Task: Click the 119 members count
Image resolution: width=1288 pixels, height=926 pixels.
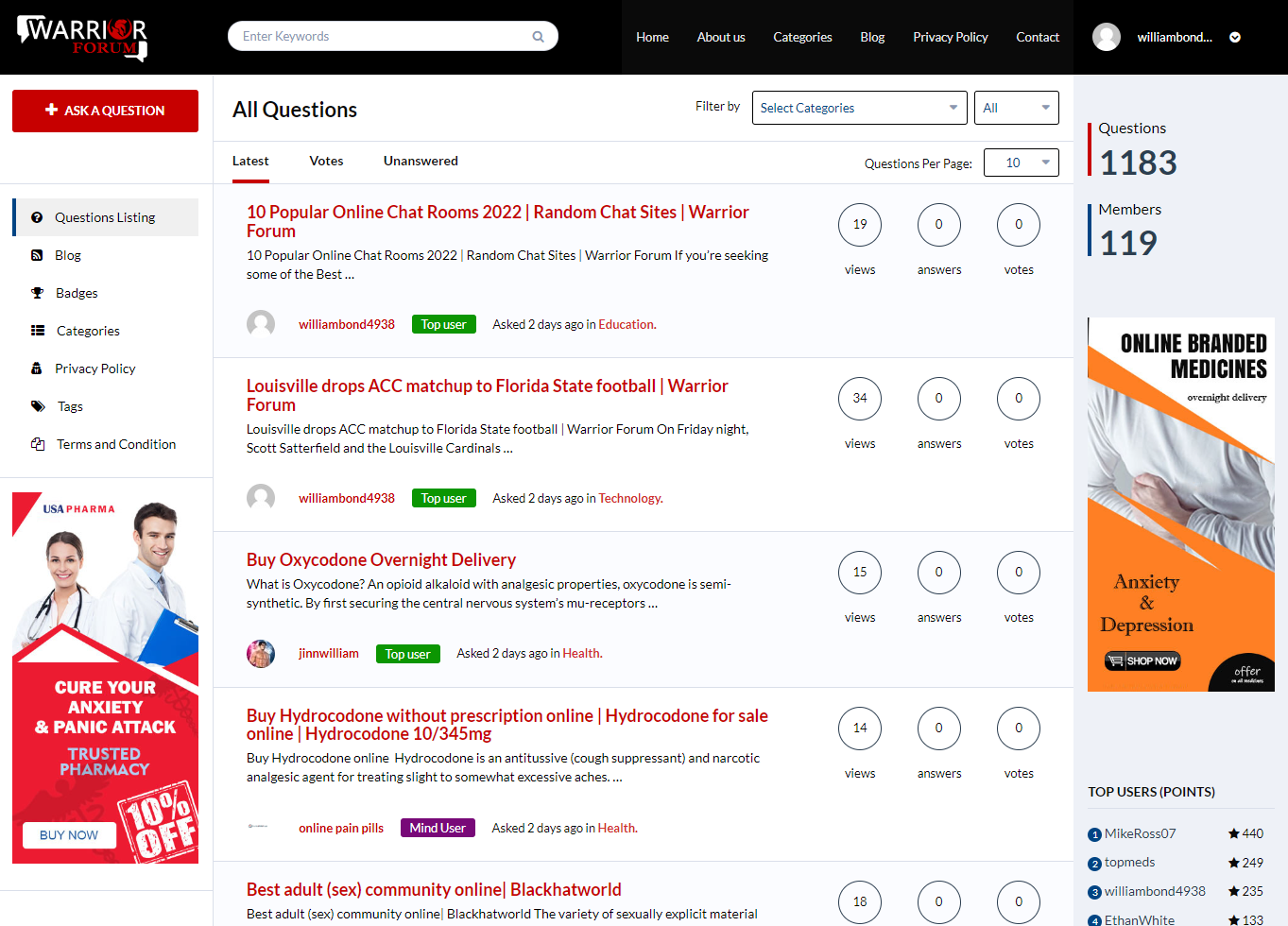Action: point(1128,244)
